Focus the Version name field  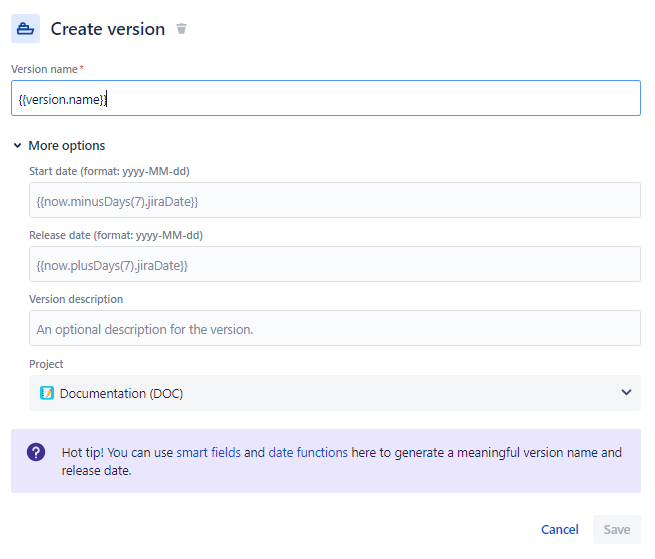[x=326, y=98]
